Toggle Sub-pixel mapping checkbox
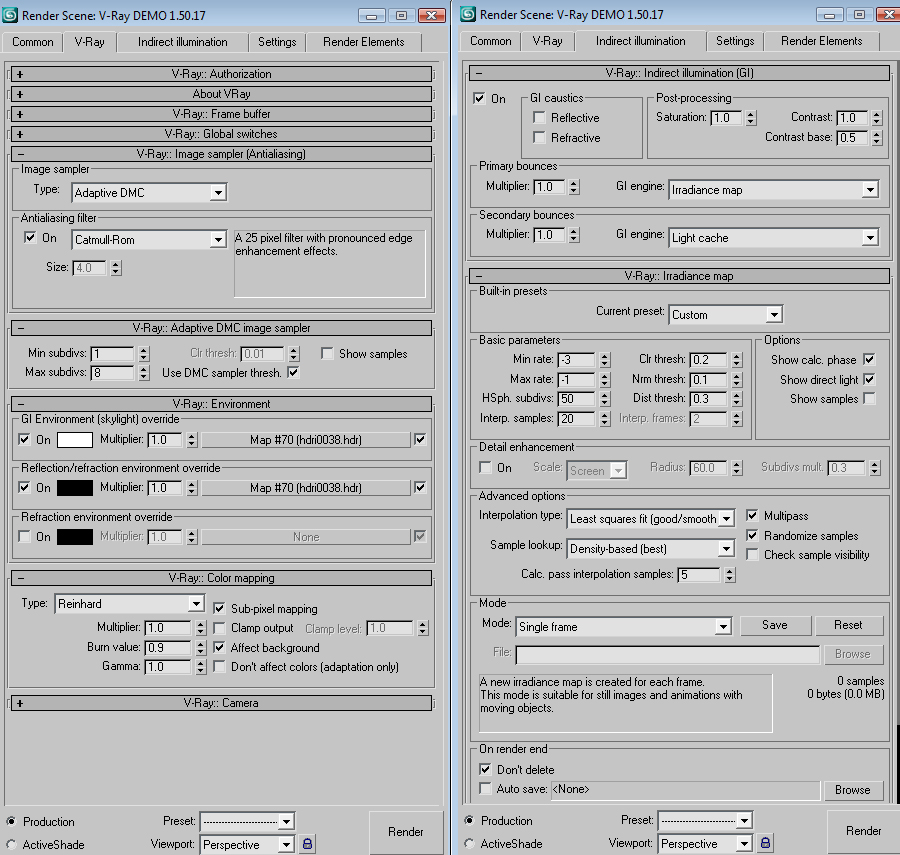Viewport: 900px width, 855px height. (219, 608)
